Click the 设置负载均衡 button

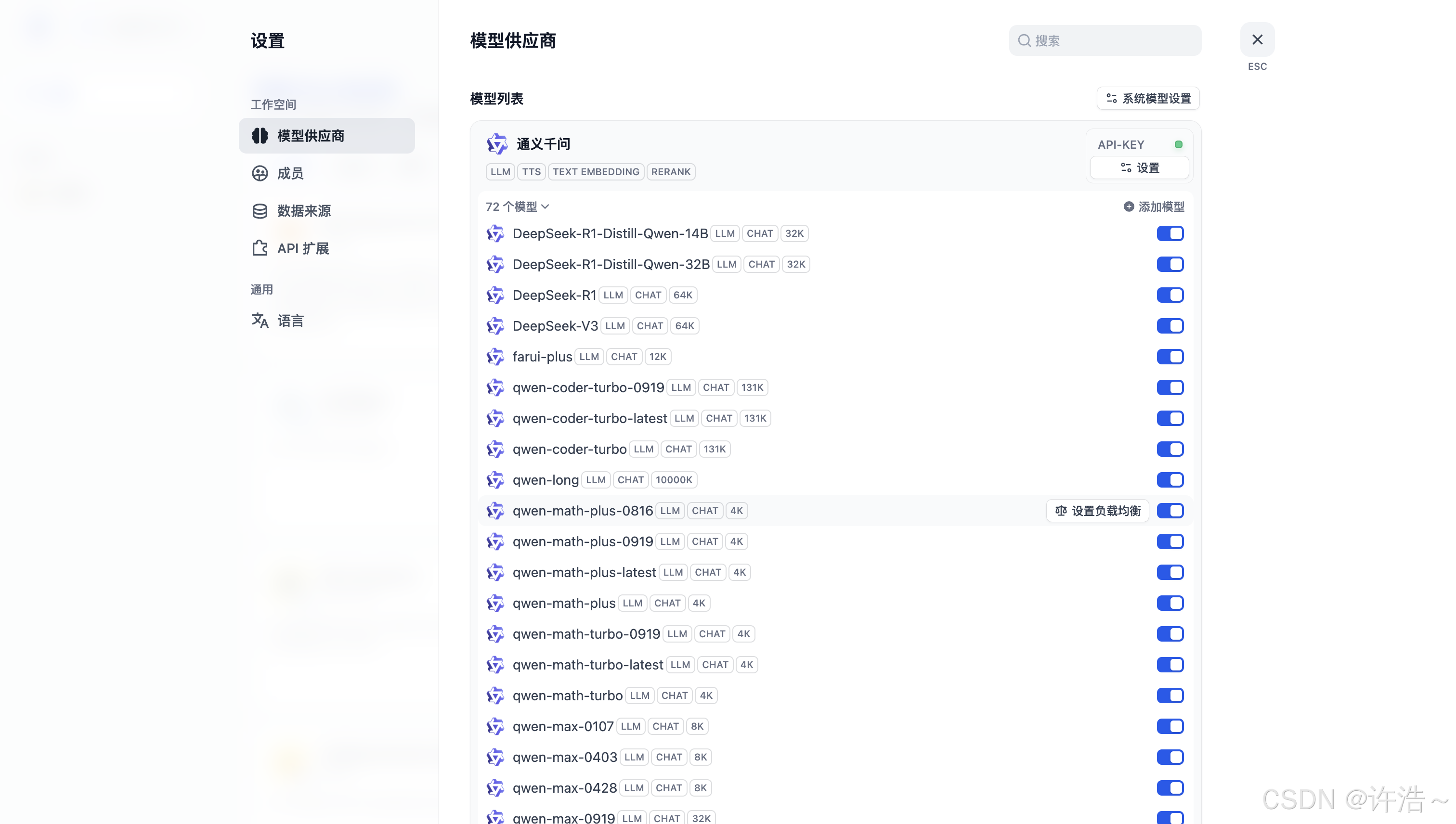(x=1098, y=511)
